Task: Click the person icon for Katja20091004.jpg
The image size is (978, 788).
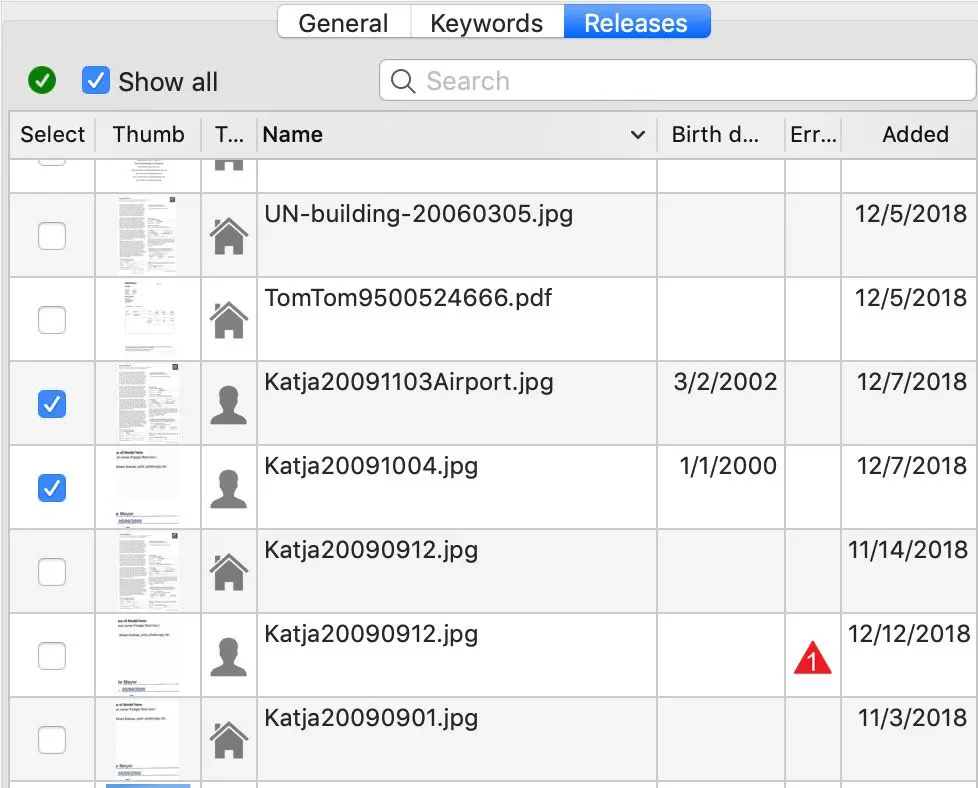Action: [229, 489]
